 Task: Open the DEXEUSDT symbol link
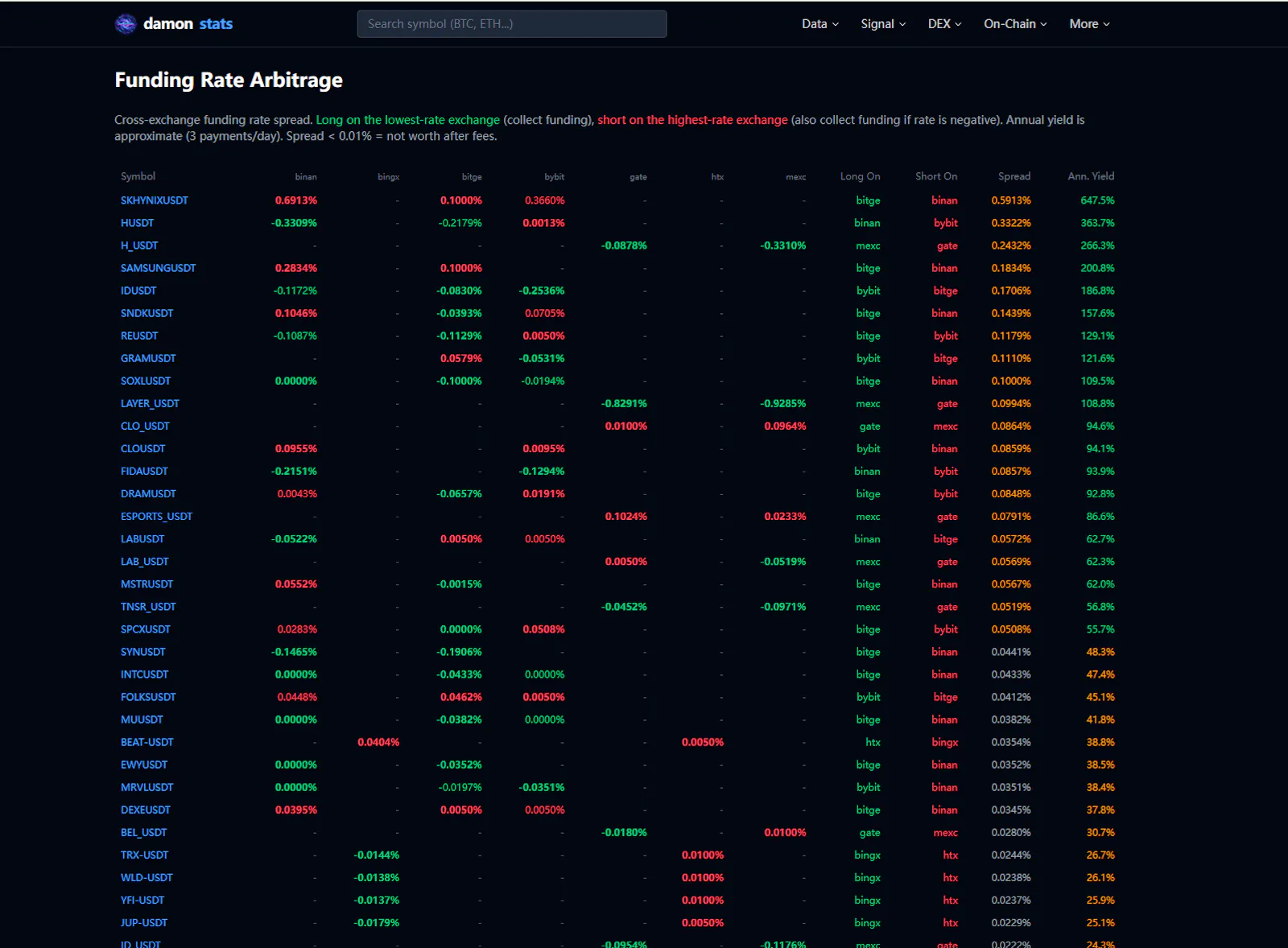point(146,809)
